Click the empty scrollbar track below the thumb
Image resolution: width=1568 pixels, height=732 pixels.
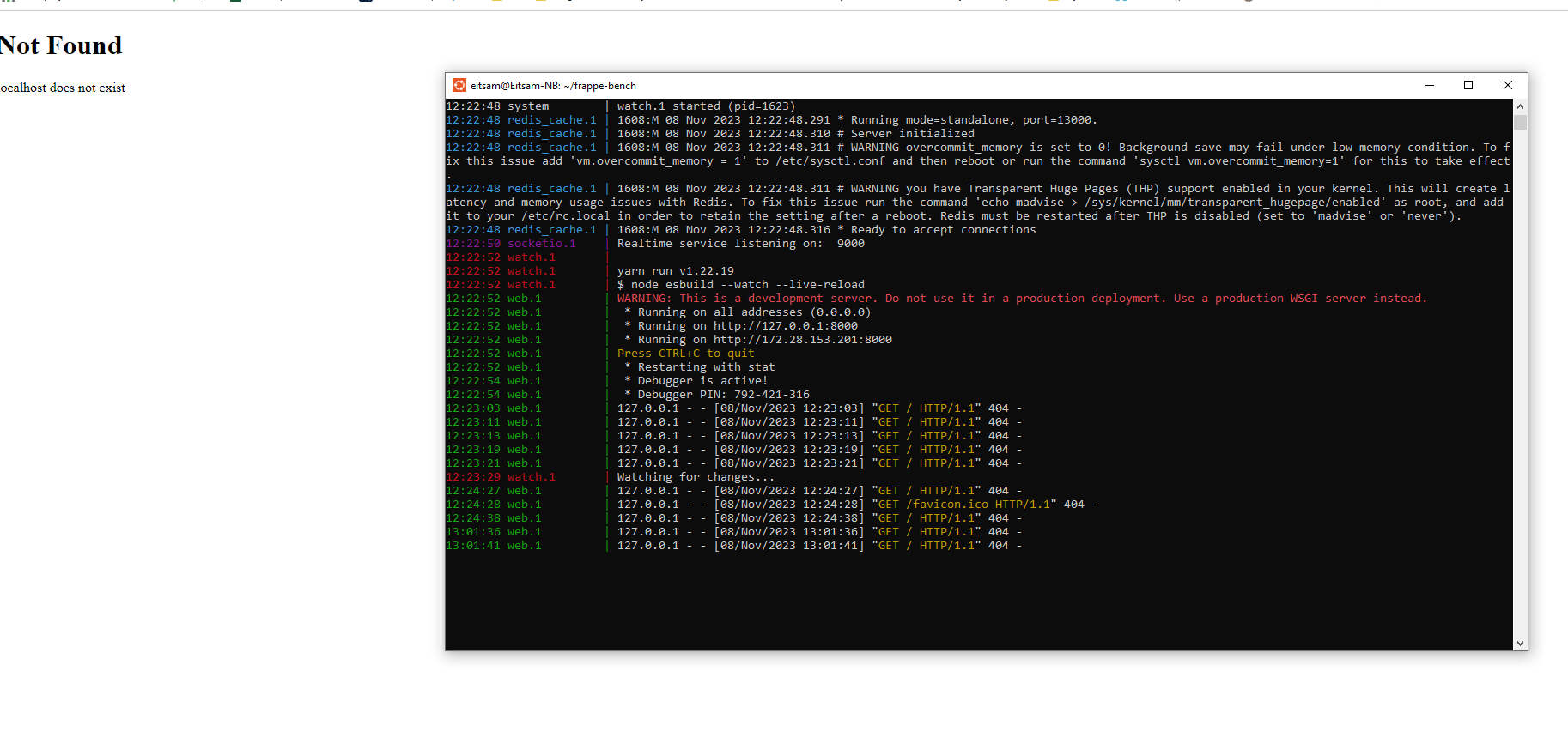point(1520,382)
